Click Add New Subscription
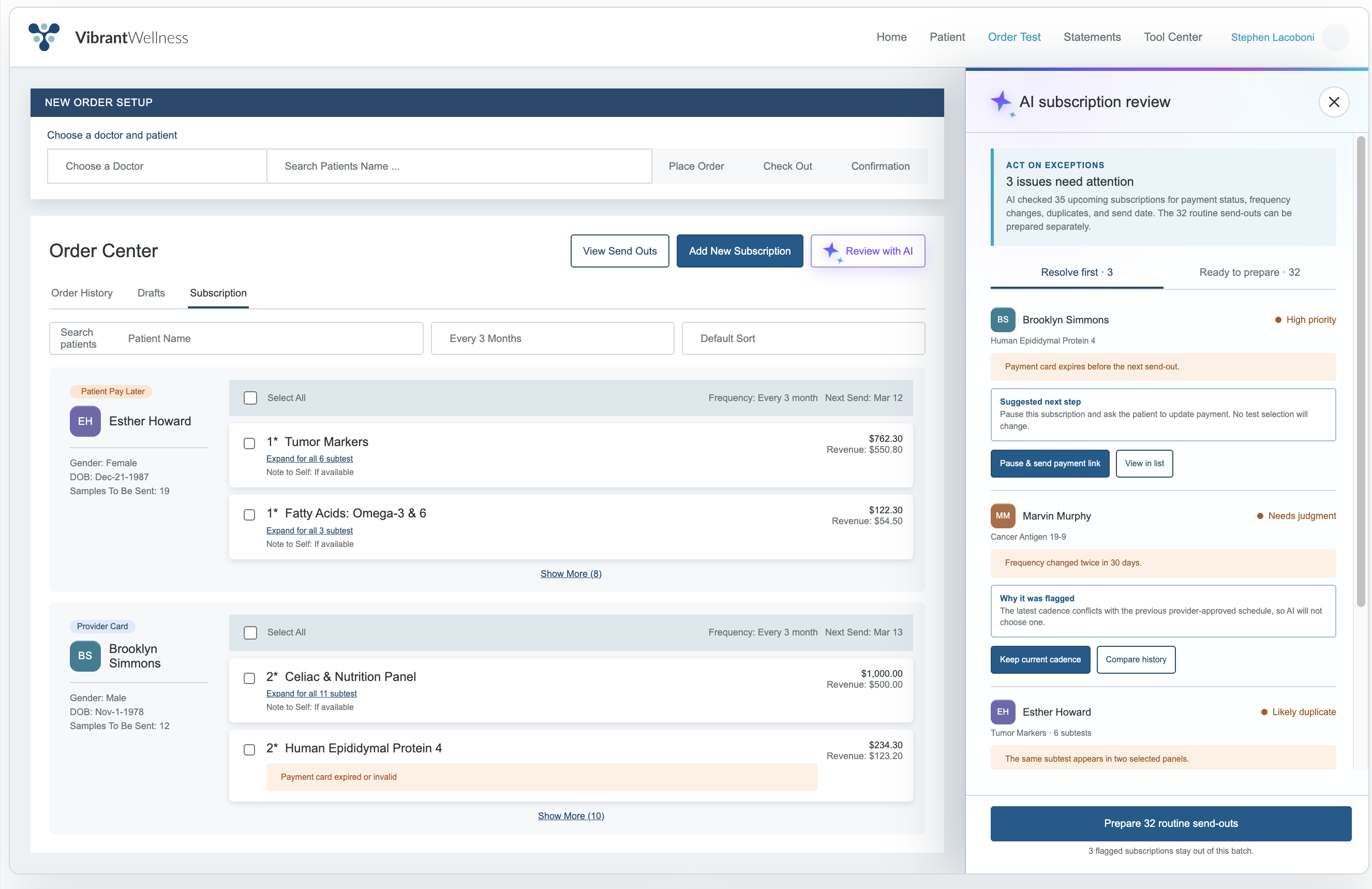Screen dimensions: 1372x889 pyautogui.click(x=740, y=251)
